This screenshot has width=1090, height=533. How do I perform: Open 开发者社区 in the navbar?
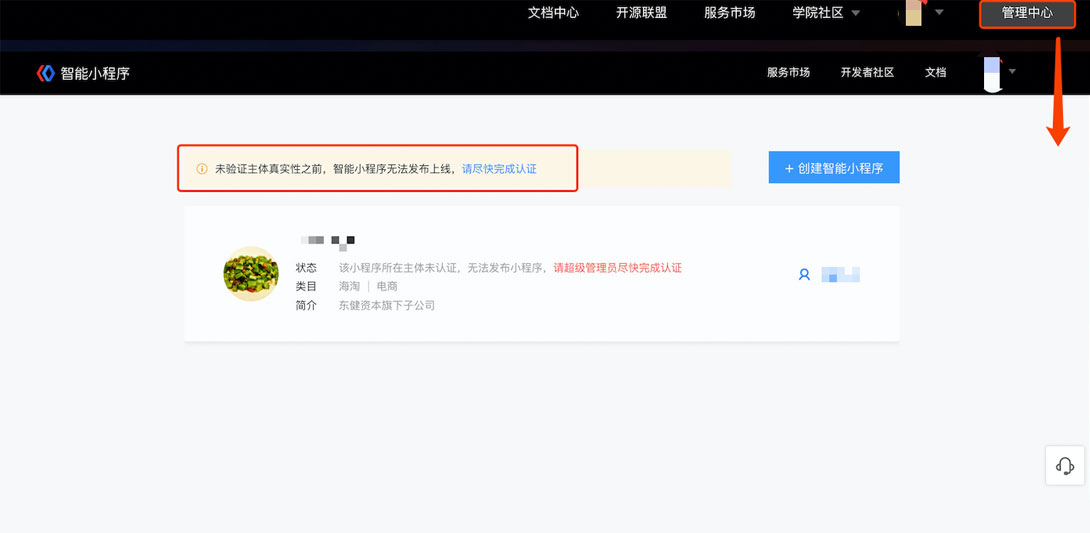pyautogui.click(x=867, y=72)
